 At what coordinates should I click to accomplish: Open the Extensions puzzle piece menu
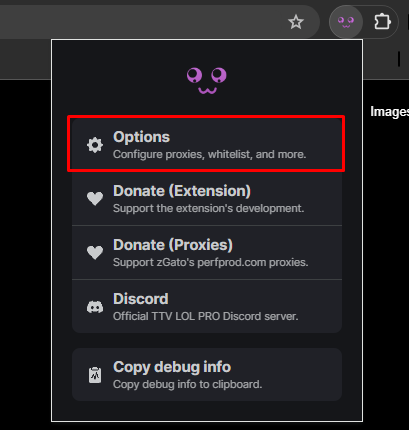(x=382, y=22)
